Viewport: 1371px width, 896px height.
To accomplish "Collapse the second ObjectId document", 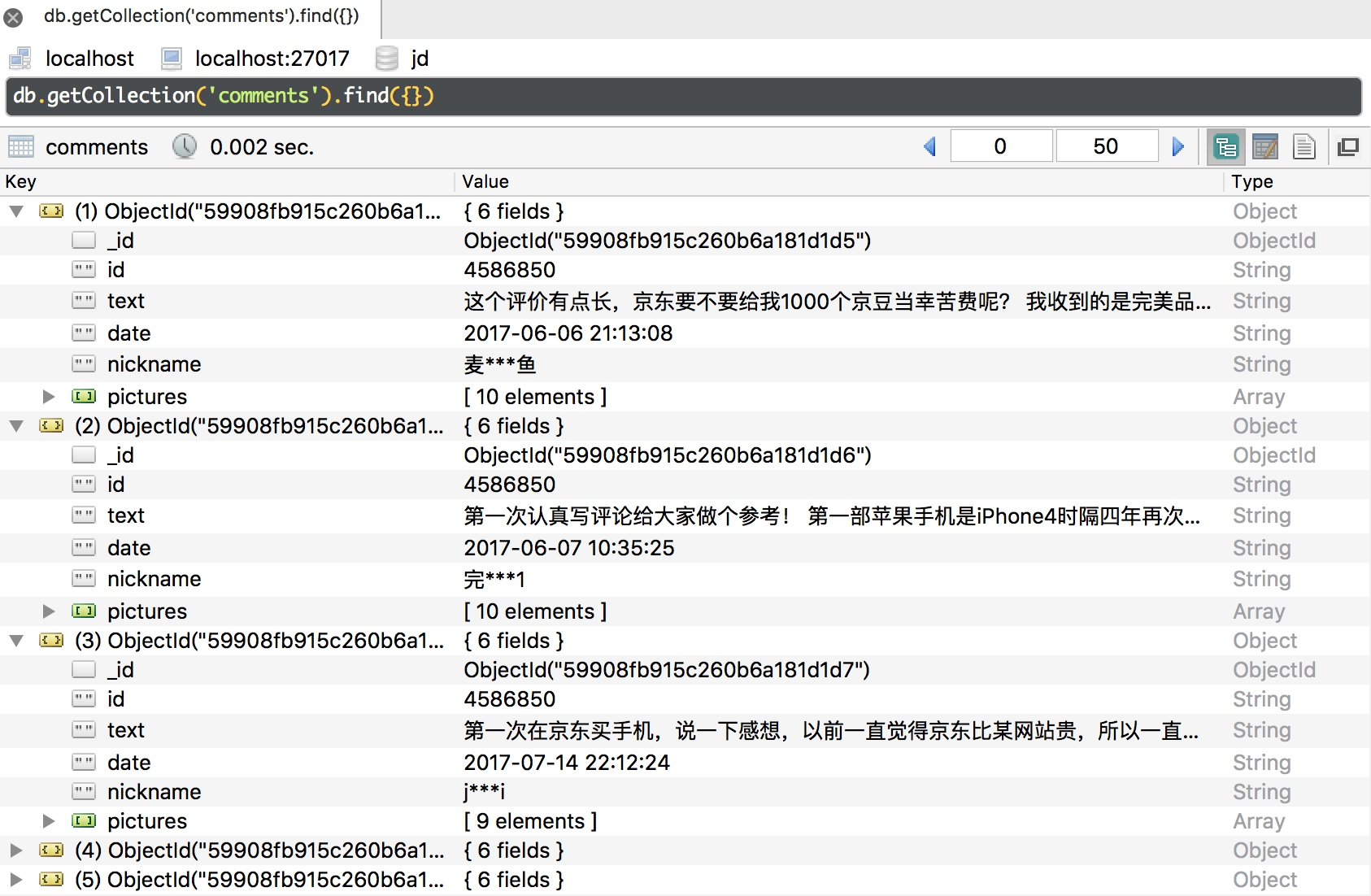I will [16, 425].
